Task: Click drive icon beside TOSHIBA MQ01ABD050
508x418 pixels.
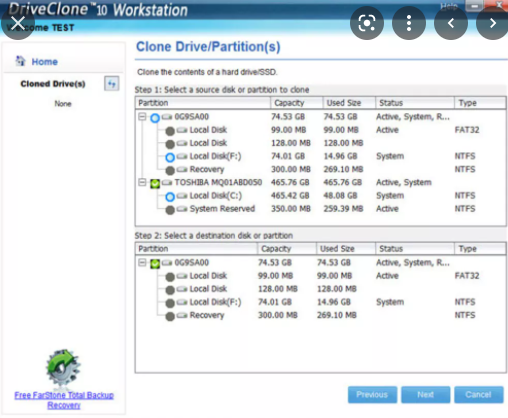Action: click(167, 182)
